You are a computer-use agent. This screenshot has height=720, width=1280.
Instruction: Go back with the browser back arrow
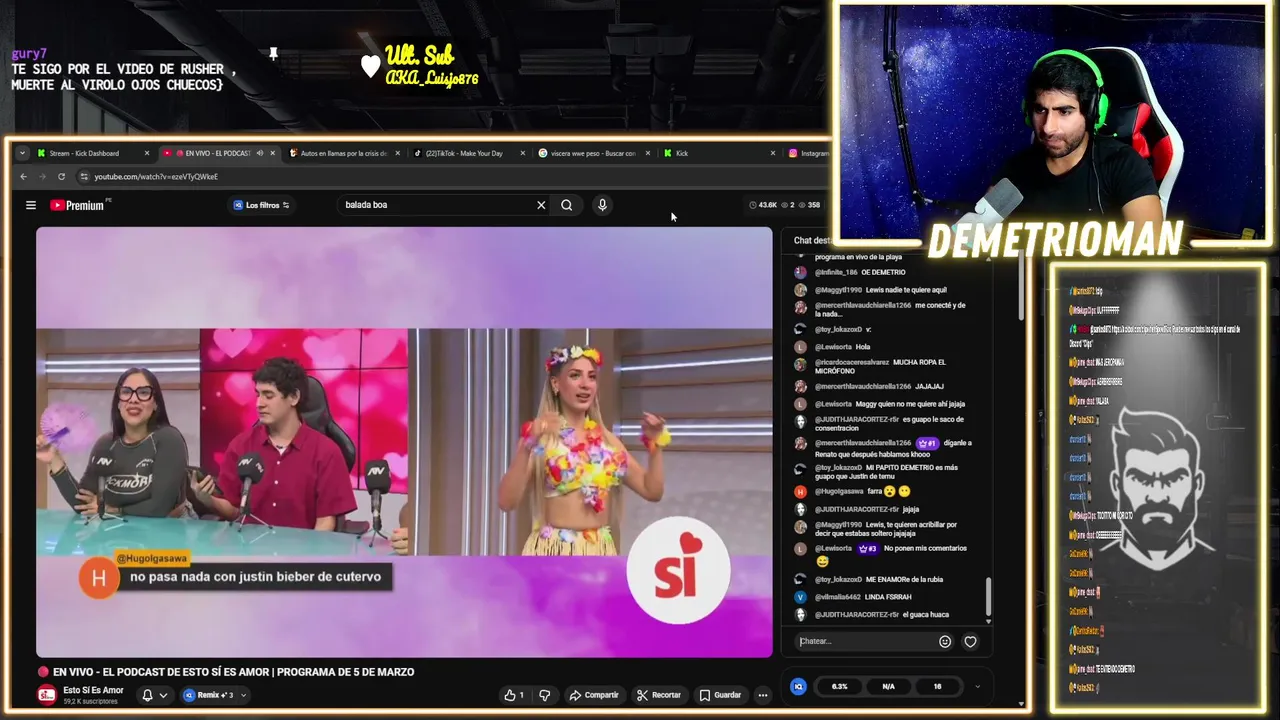pos(24,177)
